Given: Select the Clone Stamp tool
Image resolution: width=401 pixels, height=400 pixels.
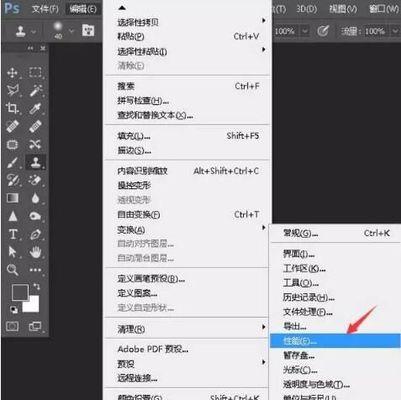Looking at the screenshot, I should (x=35, y=162).
